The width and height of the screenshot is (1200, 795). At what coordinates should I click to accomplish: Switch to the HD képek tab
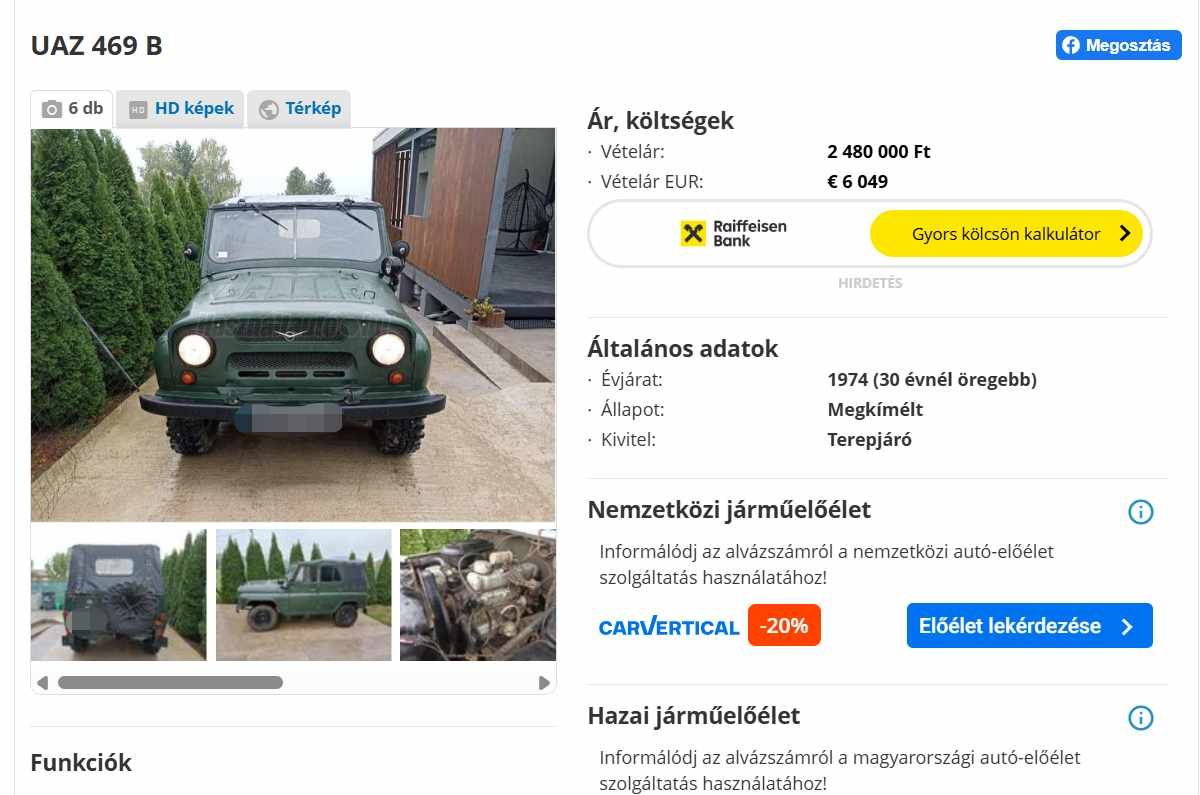[181, 109]
